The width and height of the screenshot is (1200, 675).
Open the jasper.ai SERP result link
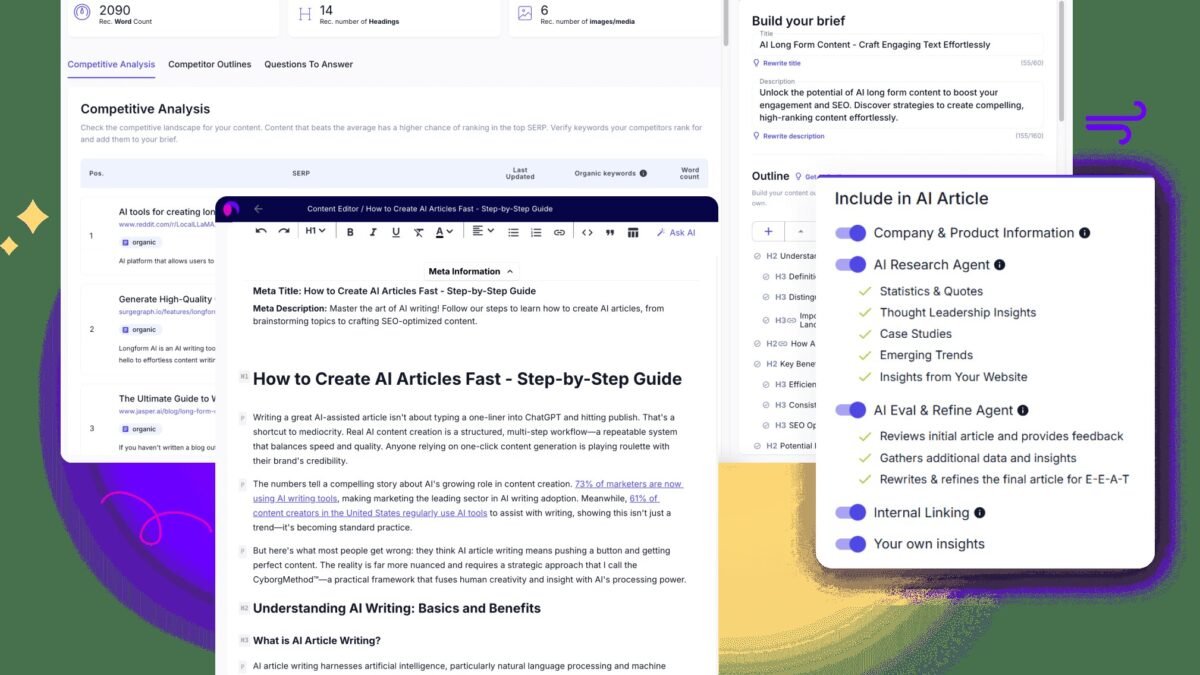(166, 412)
